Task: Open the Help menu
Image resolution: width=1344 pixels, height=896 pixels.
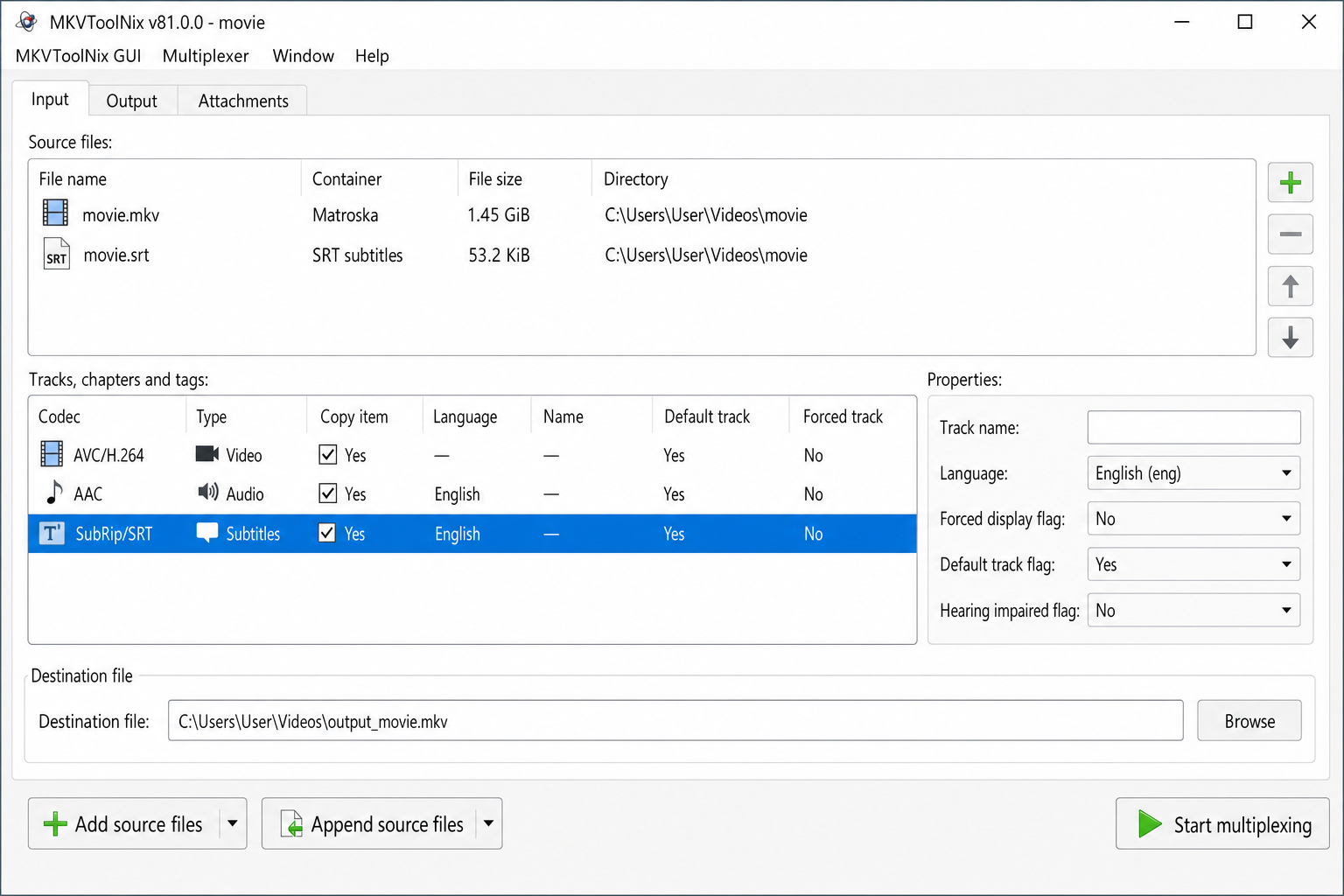Action: point(372,56)
